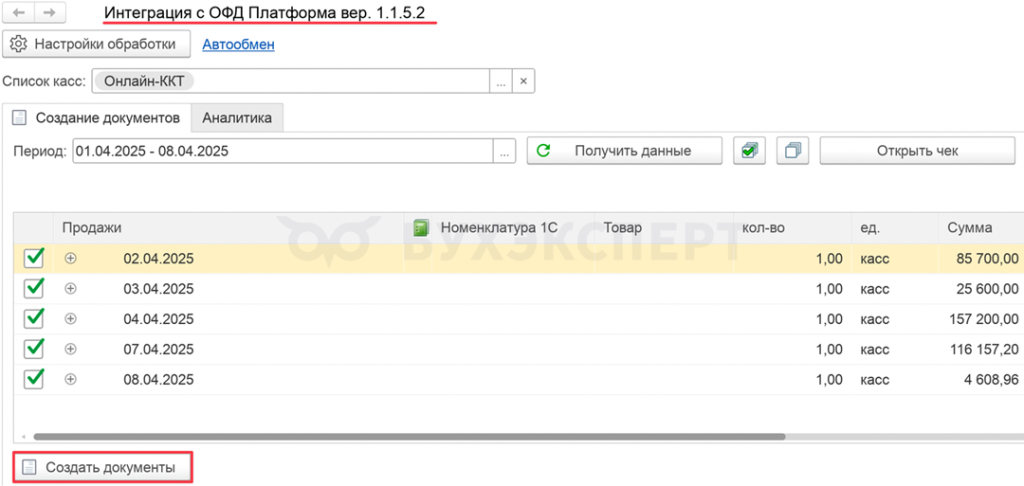Toggle checkbox for 07.04.2025 row
The height and width of the screenshot is (486, 1024).
point(34,349)
